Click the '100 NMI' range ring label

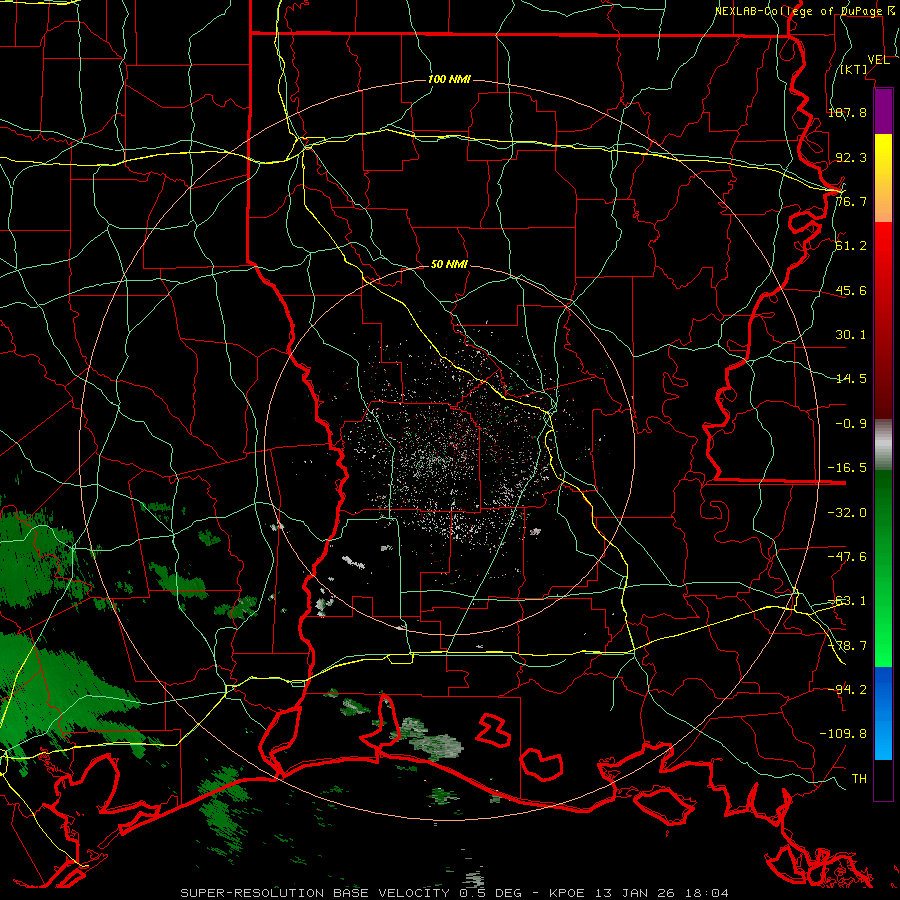coord(449,79)
